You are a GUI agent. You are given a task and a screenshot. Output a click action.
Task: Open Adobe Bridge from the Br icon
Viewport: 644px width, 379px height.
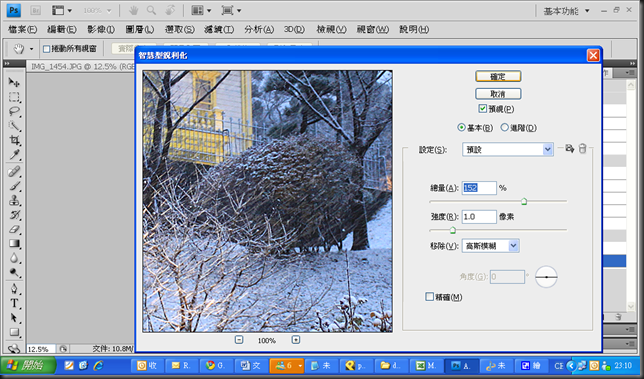[x=35, y=11]
